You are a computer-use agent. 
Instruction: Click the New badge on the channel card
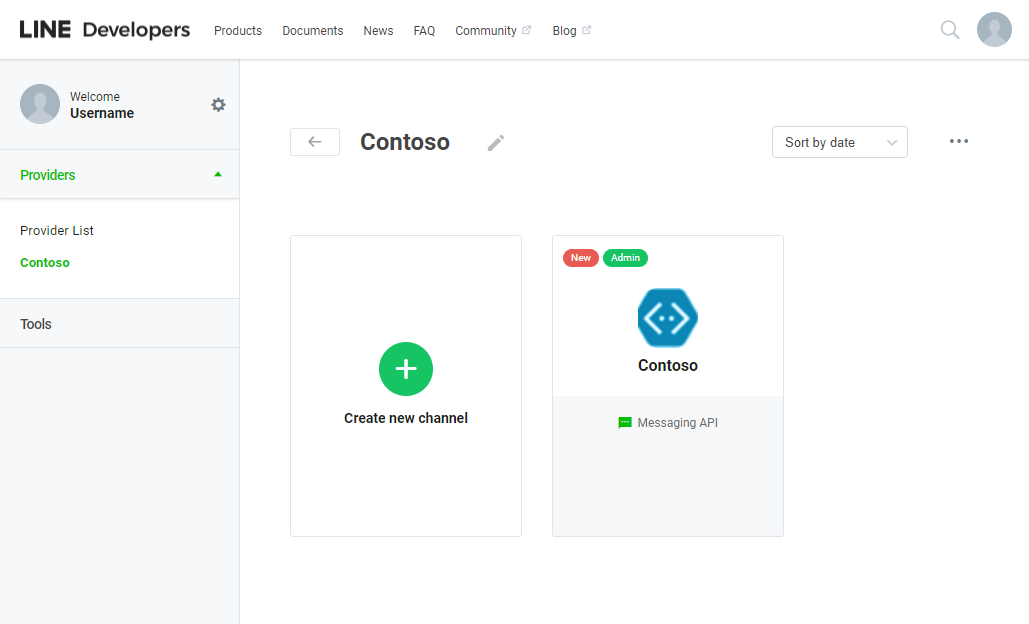click(580, 257)
